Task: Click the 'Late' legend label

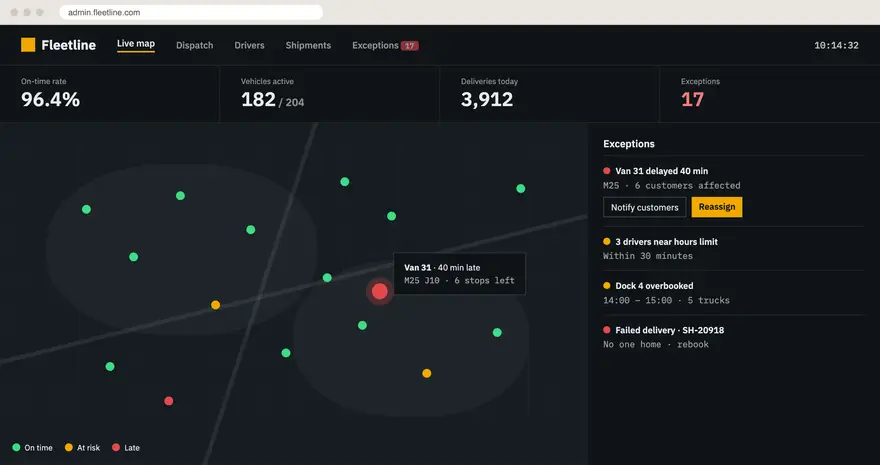Action: 132,448
